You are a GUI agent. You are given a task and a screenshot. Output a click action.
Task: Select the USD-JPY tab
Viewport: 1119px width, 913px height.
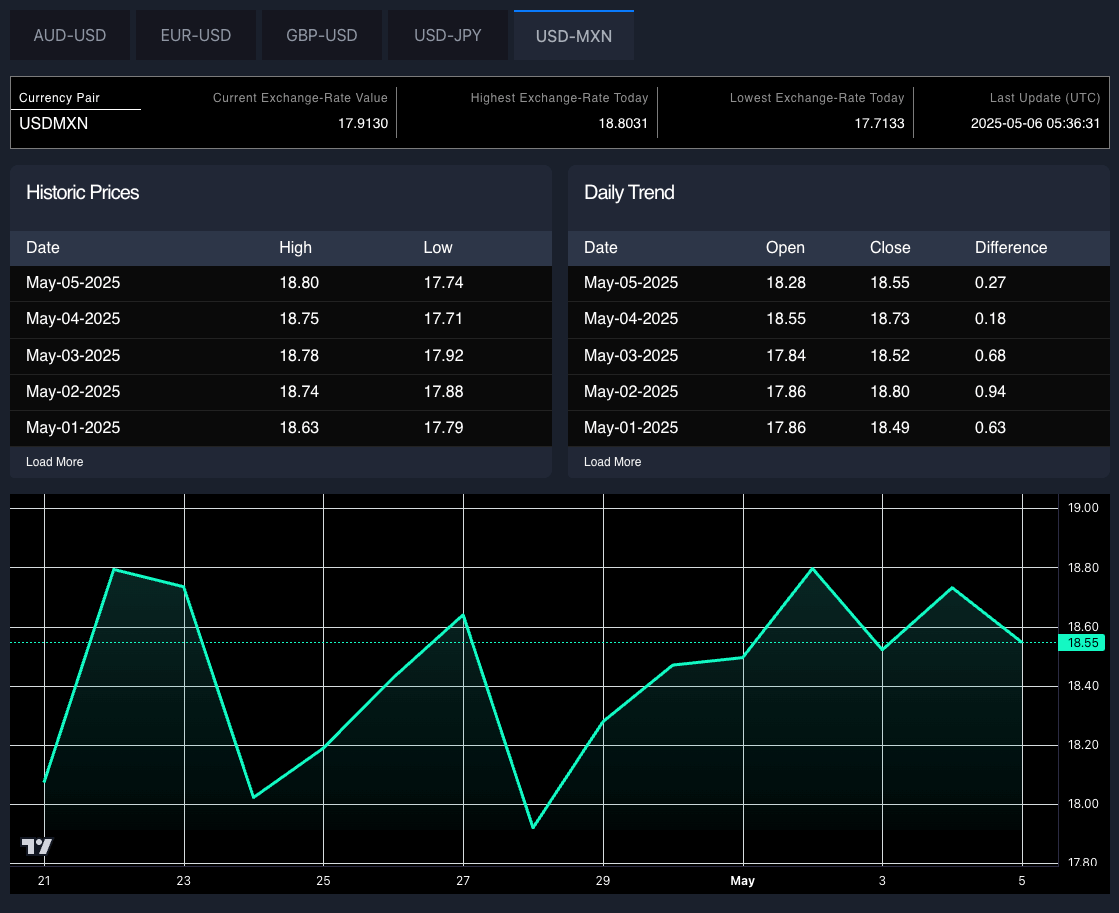[448, 36]
